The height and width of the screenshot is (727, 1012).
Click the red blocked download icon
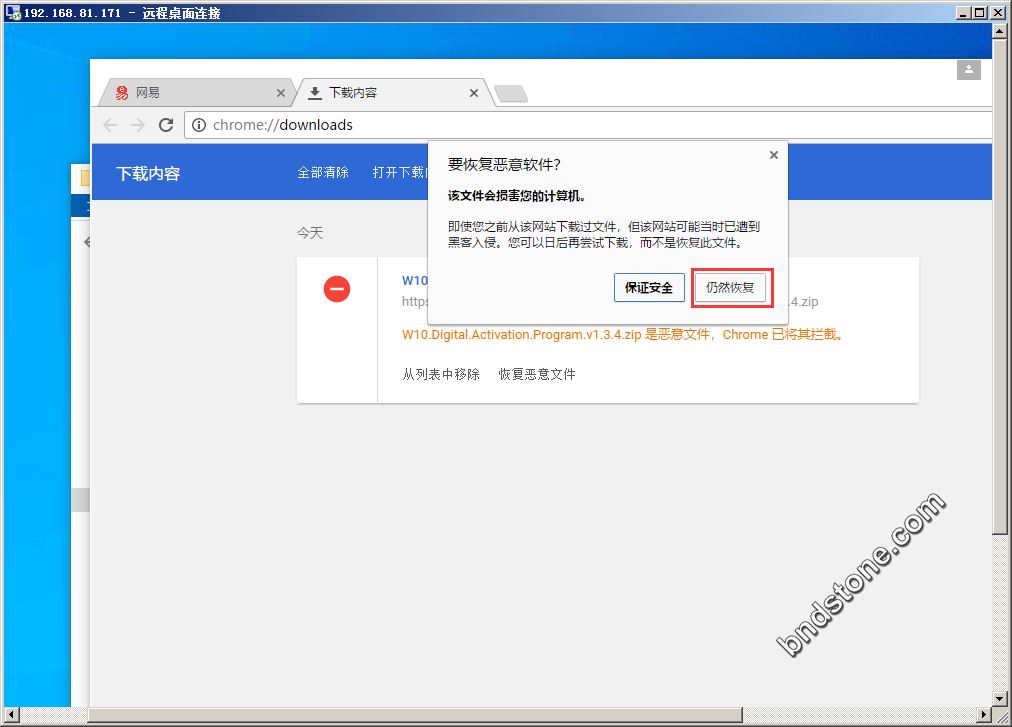pyautogui.click(x=337, y=290)
